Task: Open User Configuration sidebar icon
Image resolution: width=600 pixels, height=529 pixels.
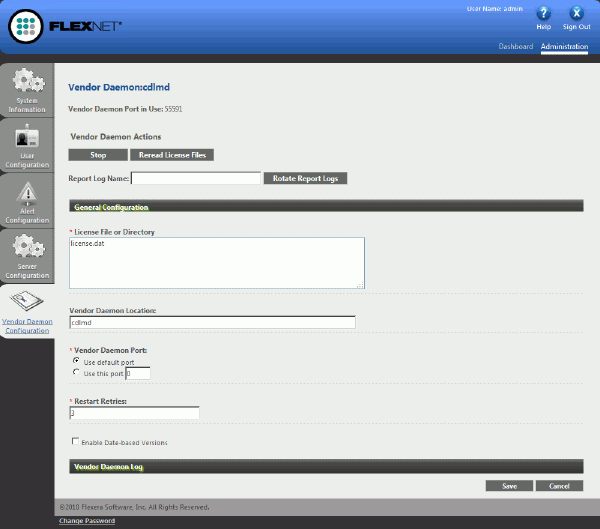Action: pos(28,138)
